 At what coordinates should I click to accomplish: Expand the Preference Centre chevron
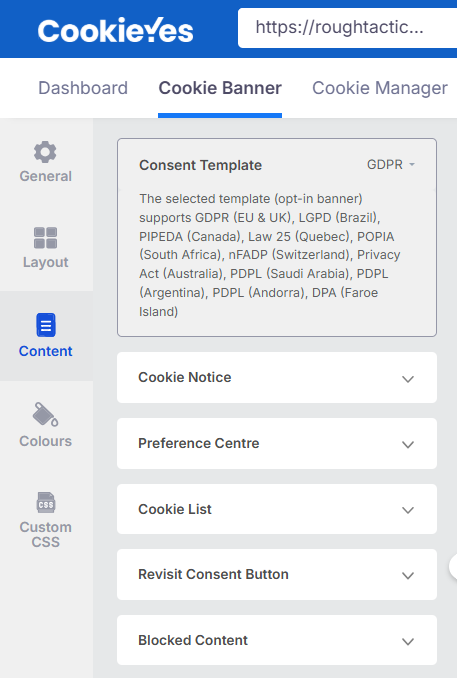coord(408,445)
